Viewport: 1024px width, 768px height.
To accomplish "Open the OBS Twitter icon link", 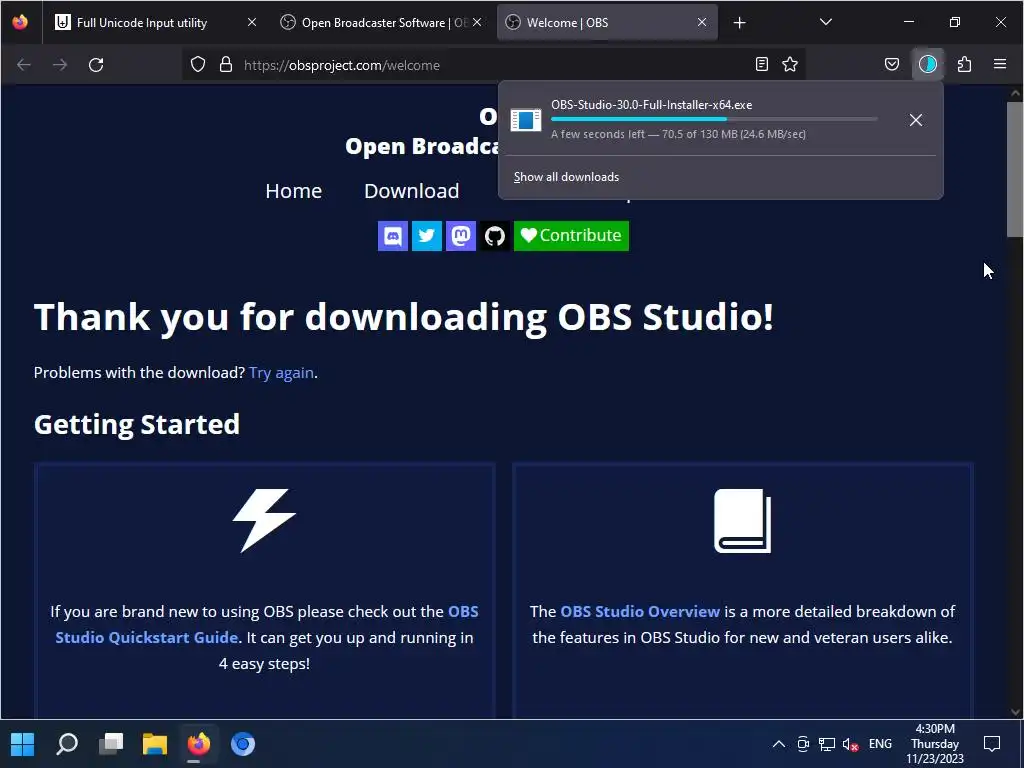I will [426, 236].
